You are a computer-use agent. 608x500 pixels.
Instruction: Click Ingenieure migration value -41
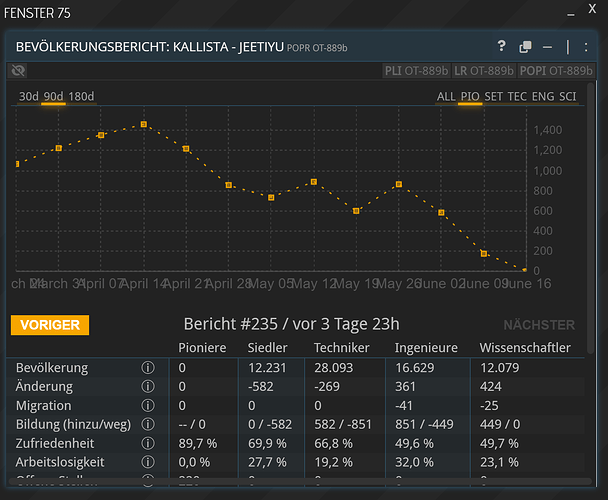coord(404,405)
